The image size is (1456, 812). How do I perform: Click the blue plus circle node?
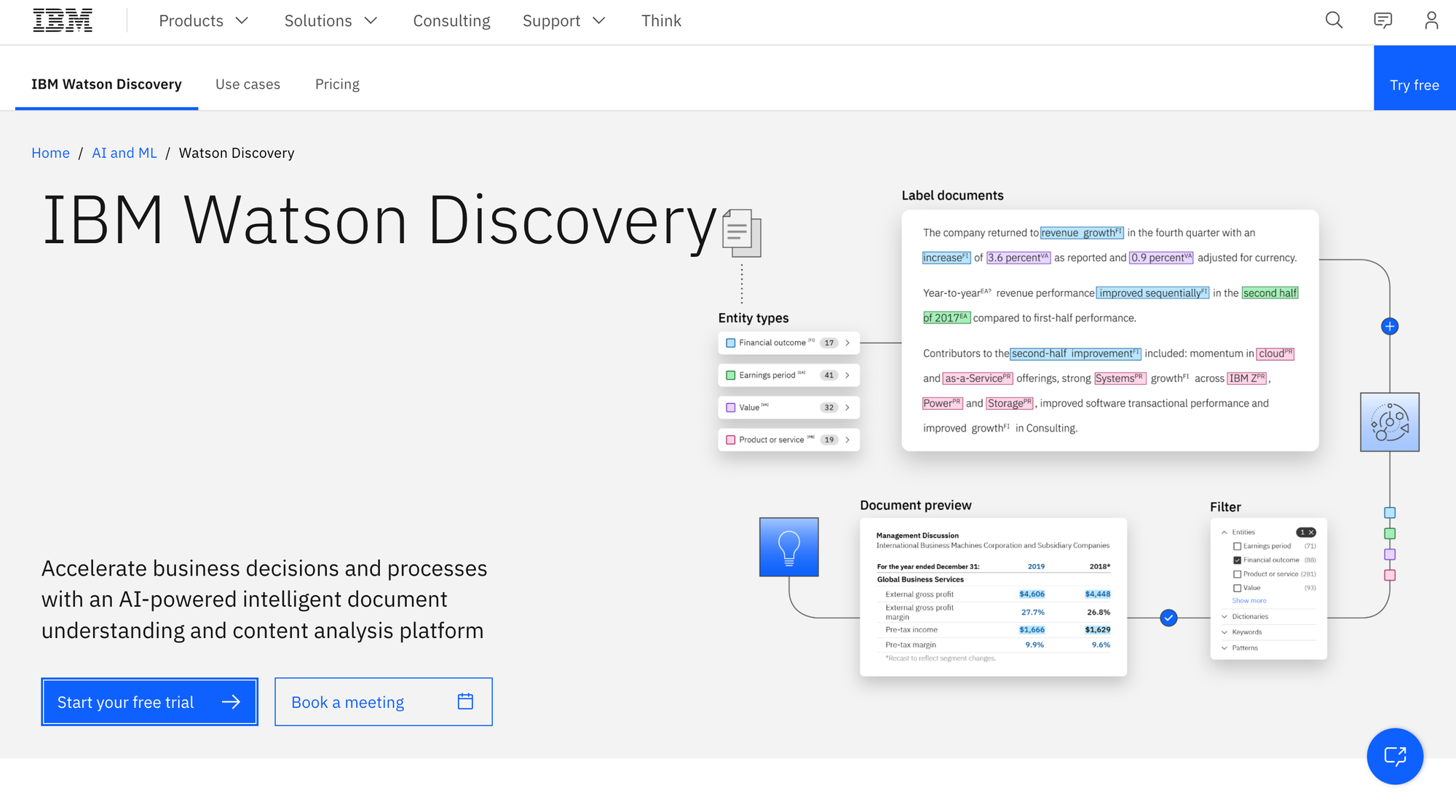coord(1390,326)
